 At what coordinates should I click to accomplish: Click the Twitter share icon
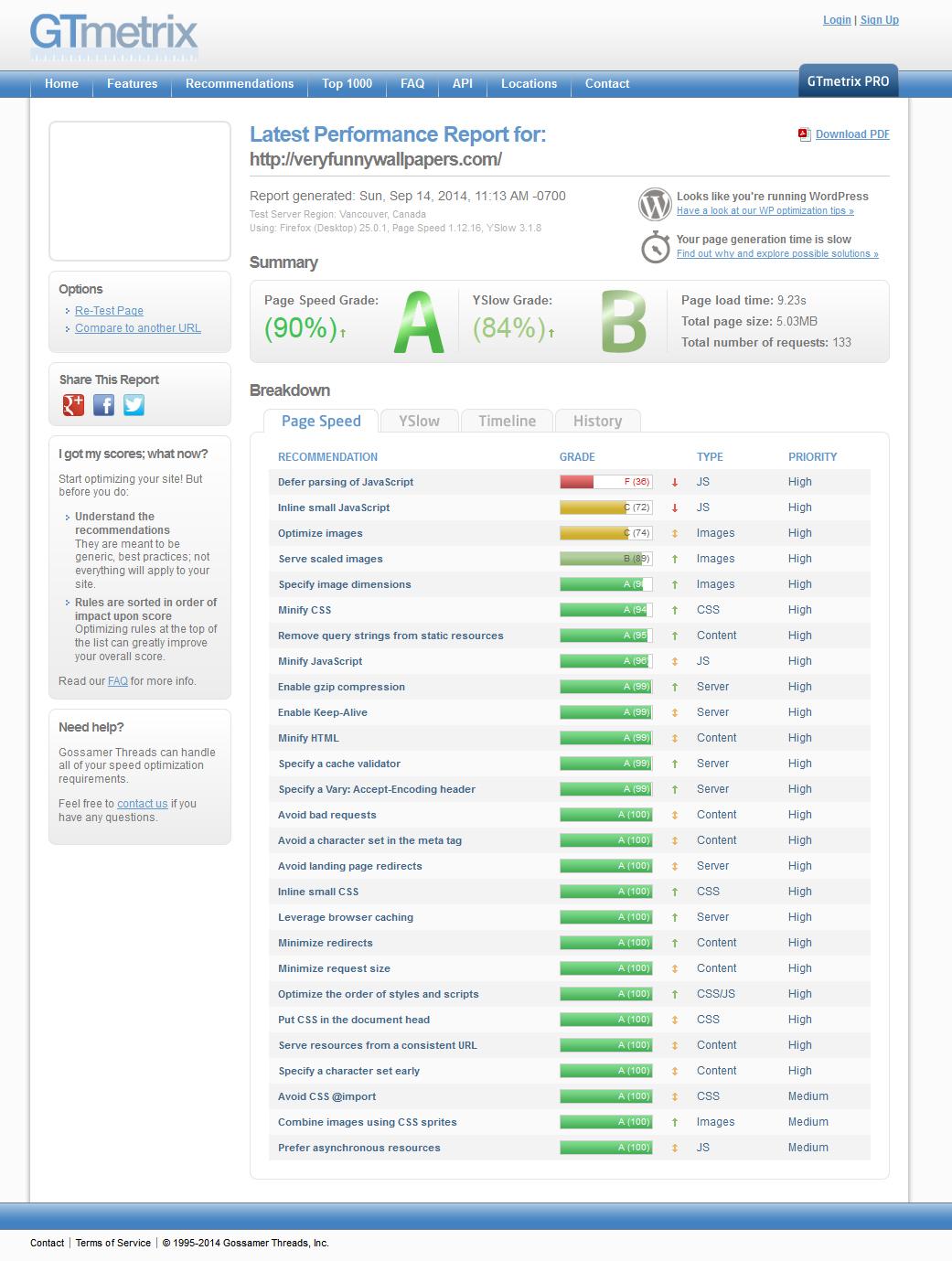click(134, 405)
